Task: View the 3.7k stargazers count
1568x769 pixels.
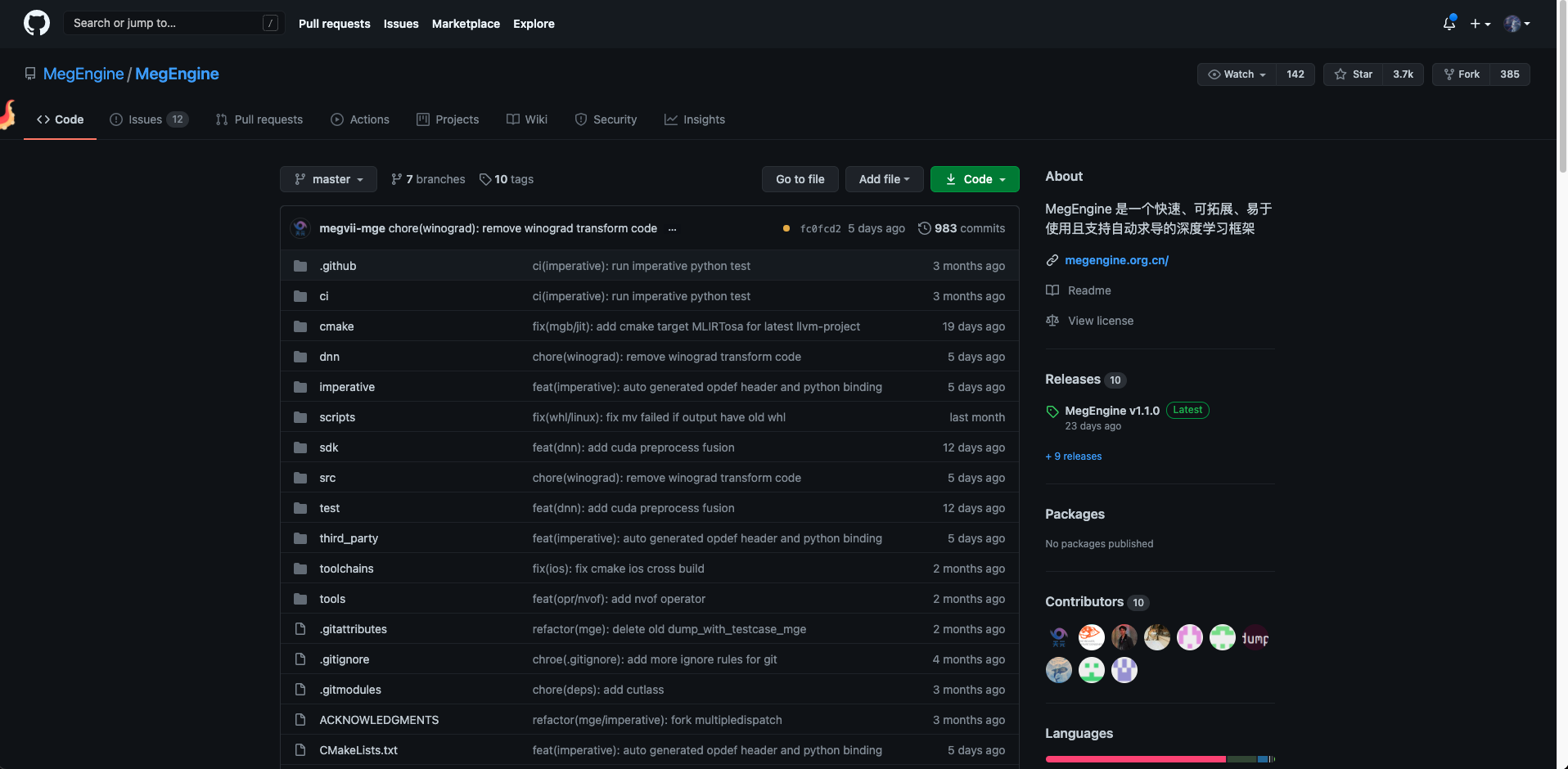Action: click(x=1403, y=74)
